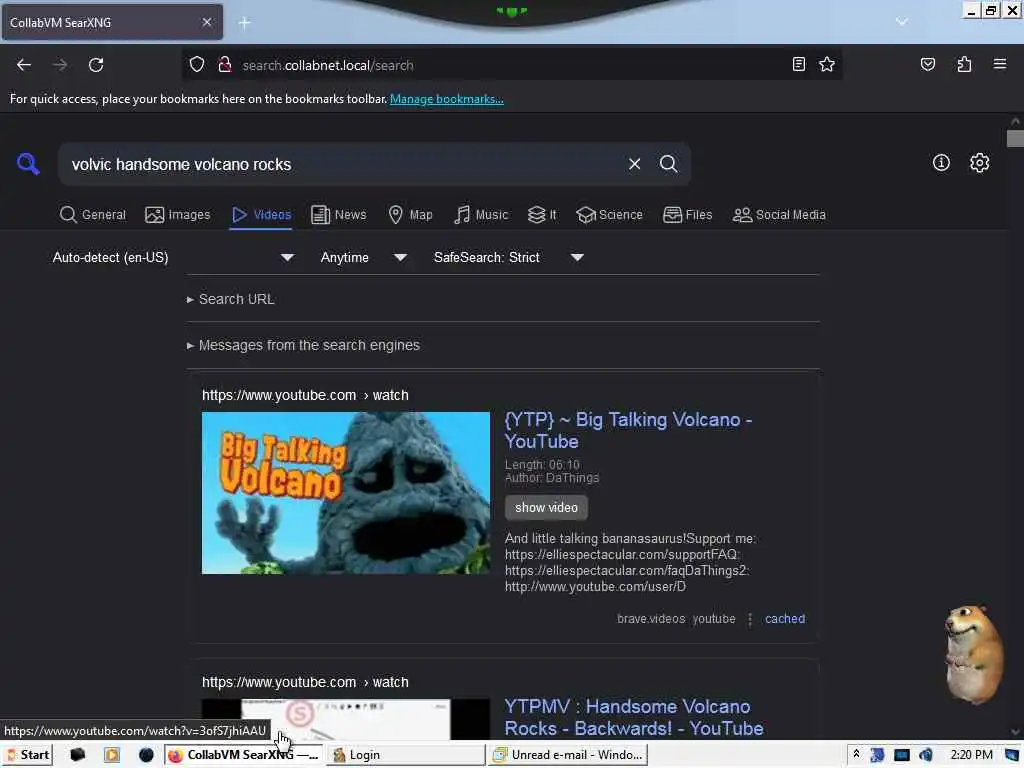This screenshot has width=1024, height=768.
Task: Open SearXNG preferences gear icon
Action: [979, 163]
